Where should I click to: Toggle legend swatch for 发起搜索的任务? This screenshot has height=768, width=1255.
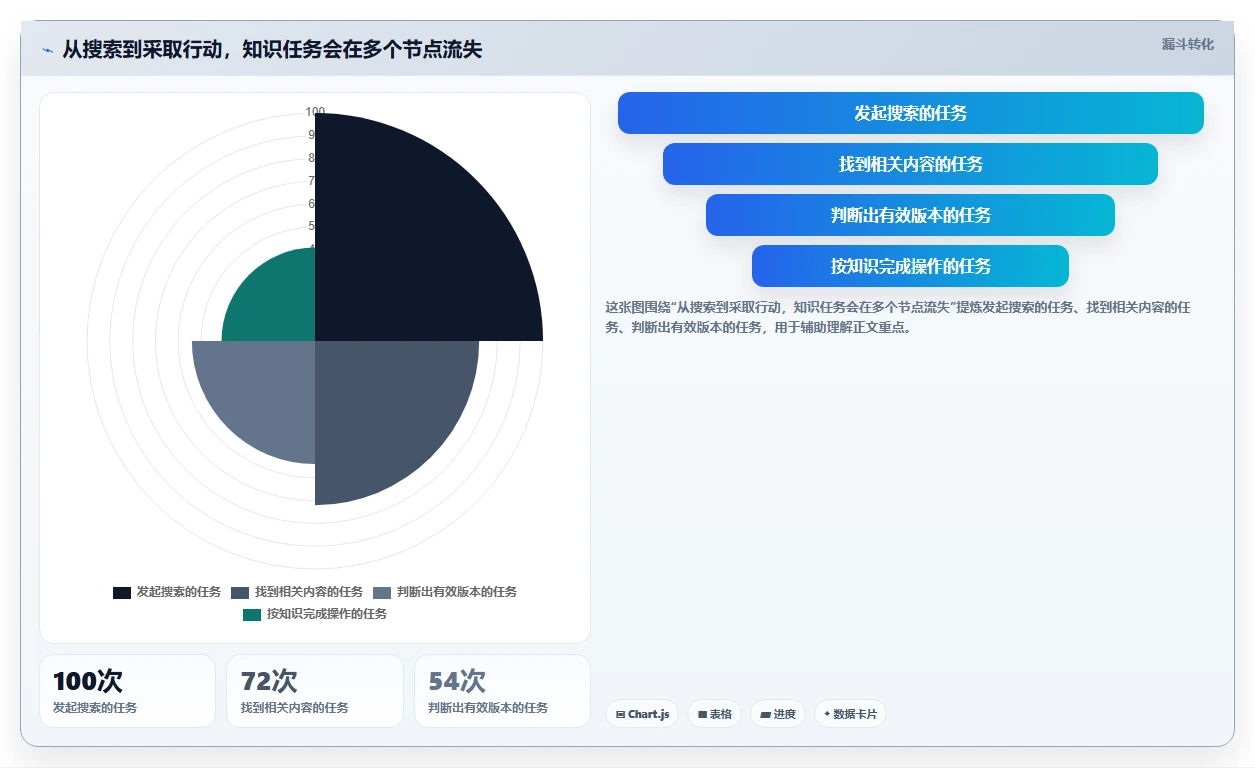(122, 593)
